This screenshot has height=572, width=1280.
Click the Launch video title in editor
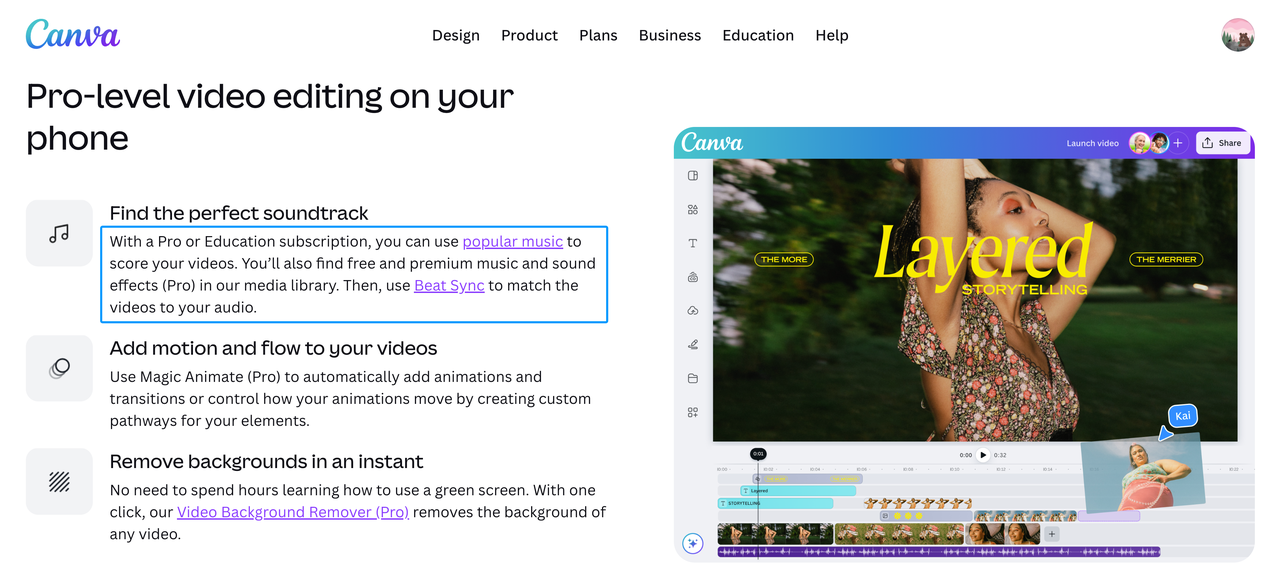tap(1092, 143)
